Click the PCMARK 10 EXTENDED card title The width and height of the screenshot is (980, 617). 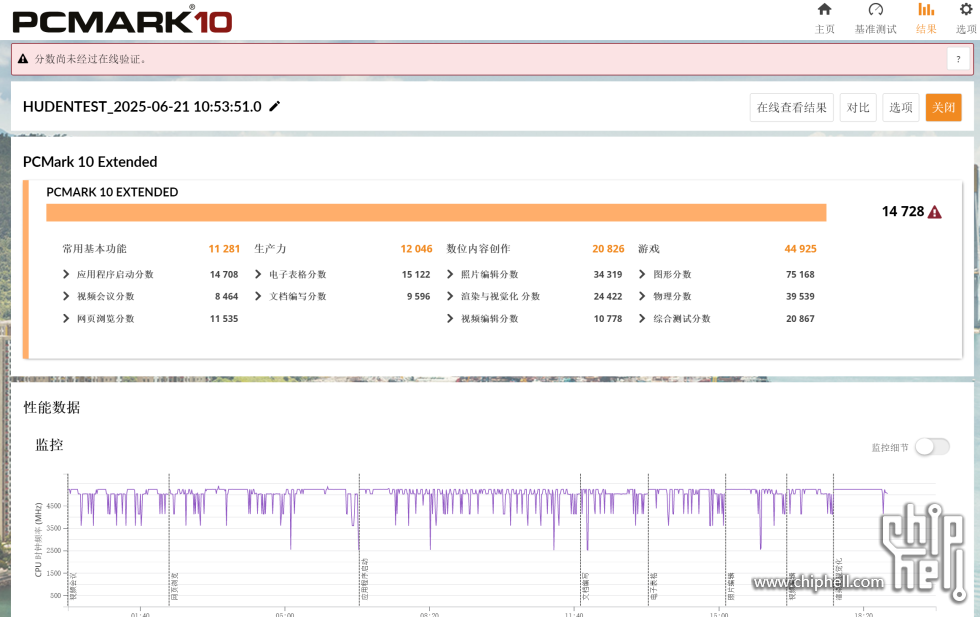click(112, 192)
